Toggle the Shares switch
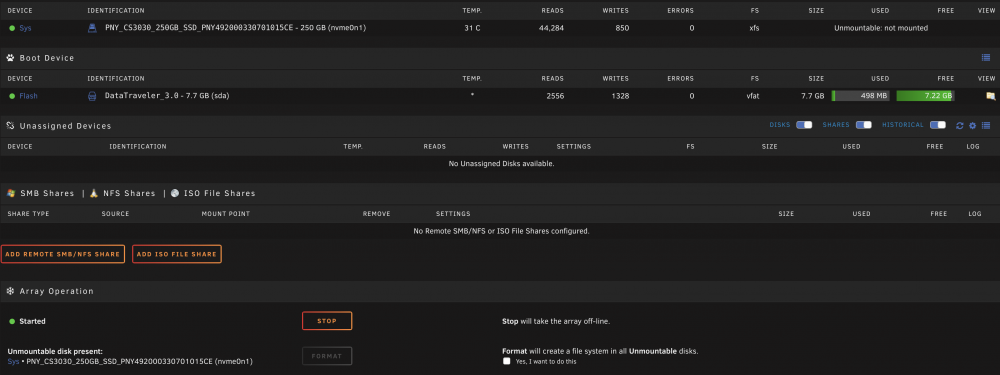This screenshot has height=375, width=1000. tap(864, 125)
